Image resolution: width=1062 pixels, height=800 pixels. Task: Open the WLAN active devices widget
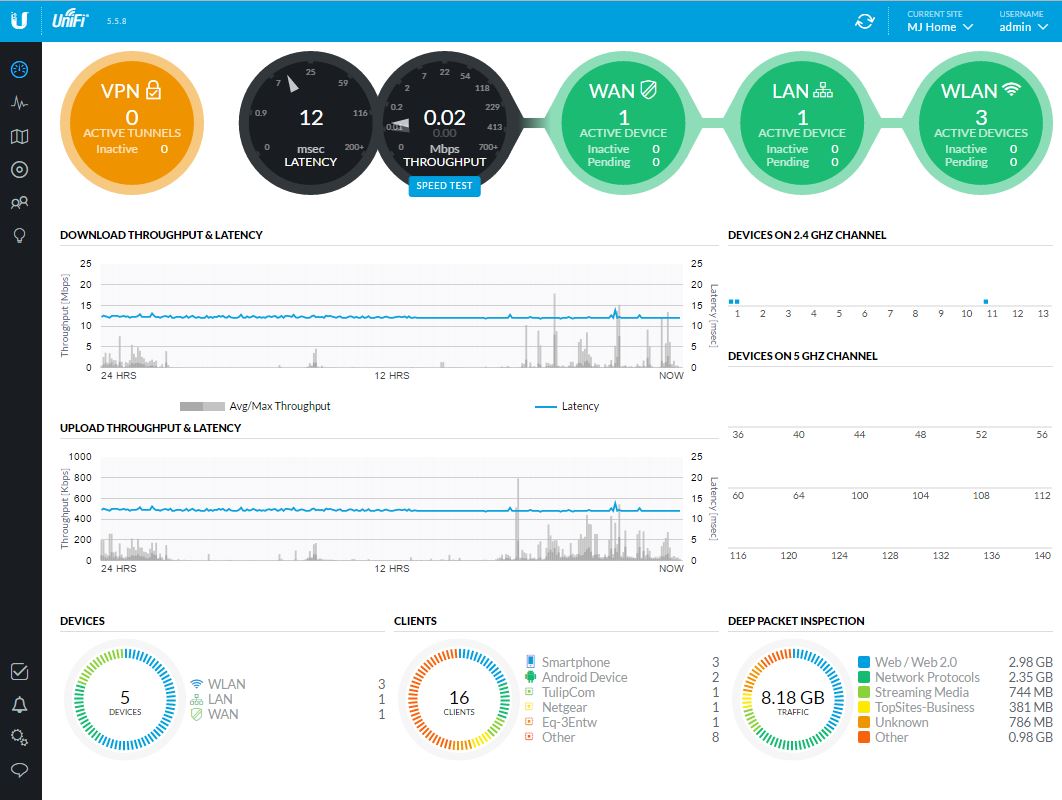tap(981, 123)
